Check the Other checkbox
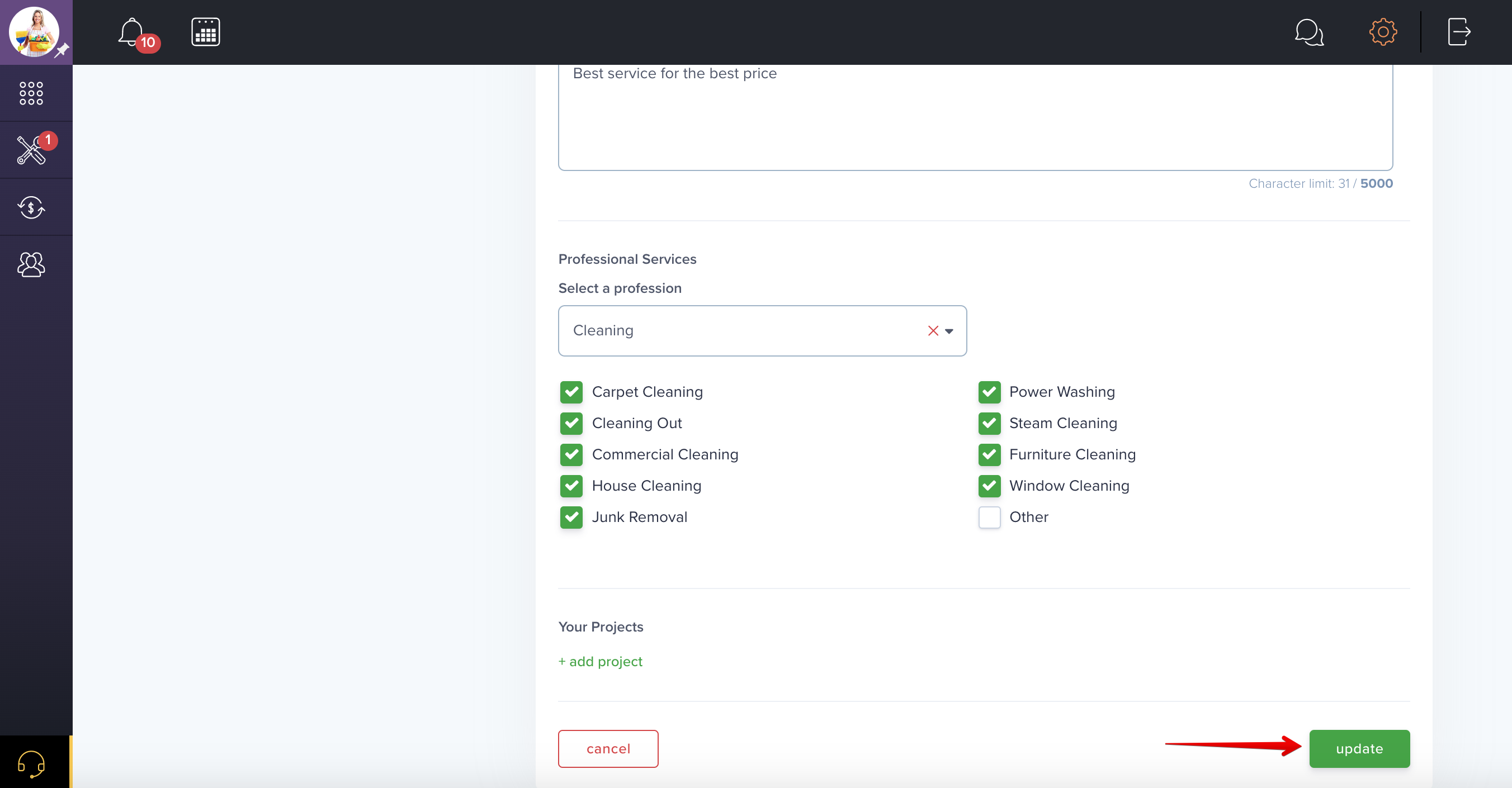The height and width of the screenshot is (788, 1512). 989,518
